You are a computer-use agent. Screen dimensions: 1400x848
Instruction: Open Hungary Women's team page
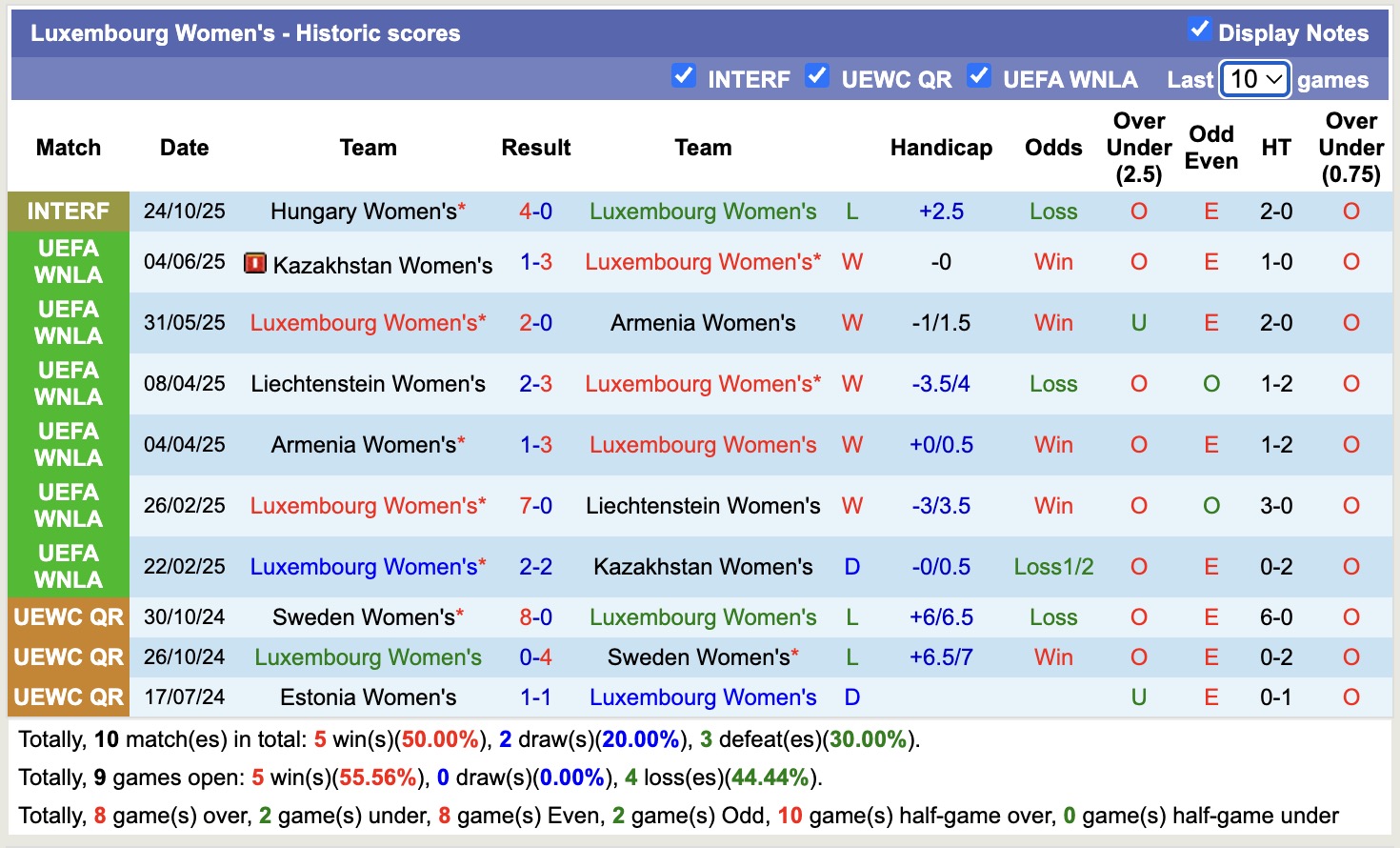pos(362,211)
